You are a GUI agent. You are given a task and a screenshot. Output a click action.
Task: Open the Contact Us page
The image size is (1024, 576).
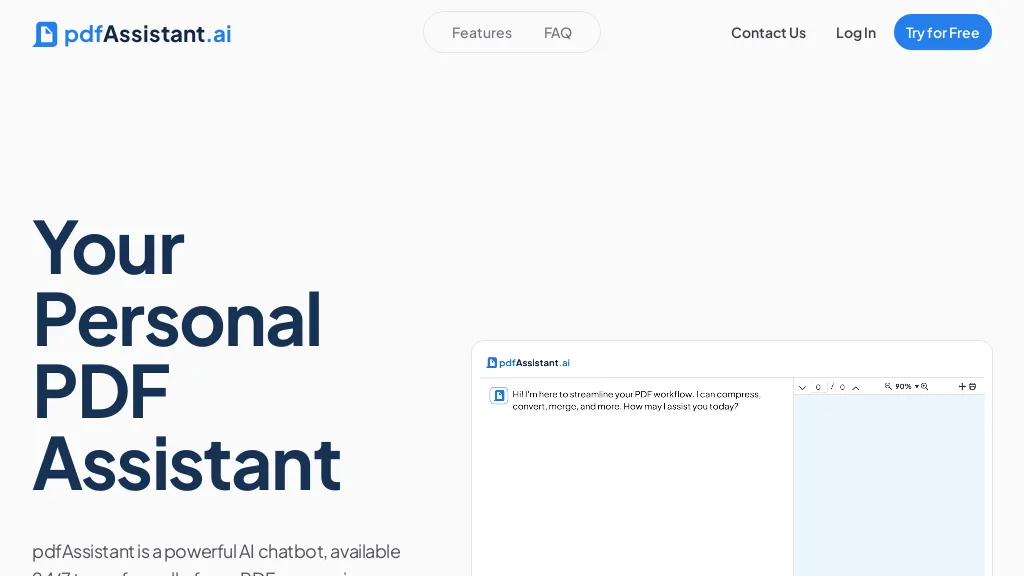[x=768, y=32]
